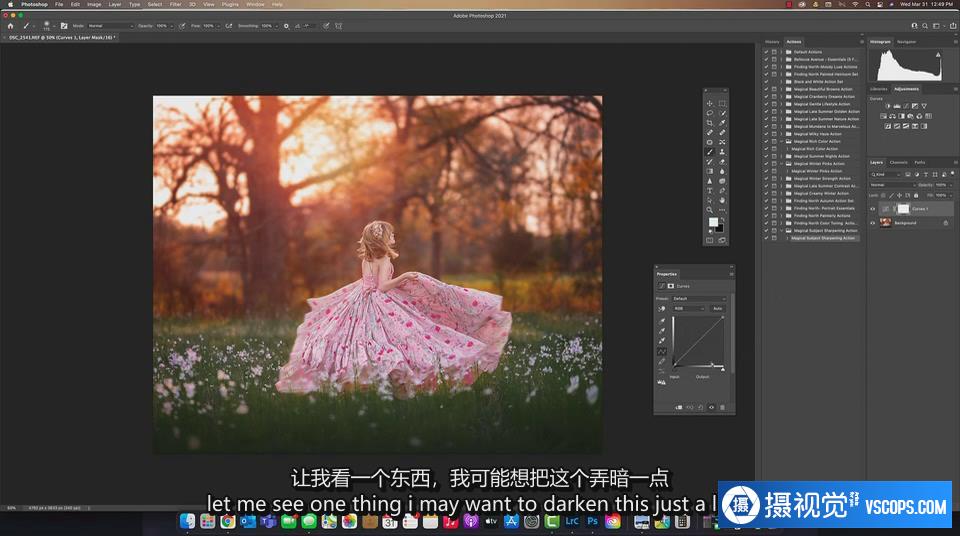Select the Horizontal Type tool
The width and height of the screenshot is (960, 536).
coord(710,190)
